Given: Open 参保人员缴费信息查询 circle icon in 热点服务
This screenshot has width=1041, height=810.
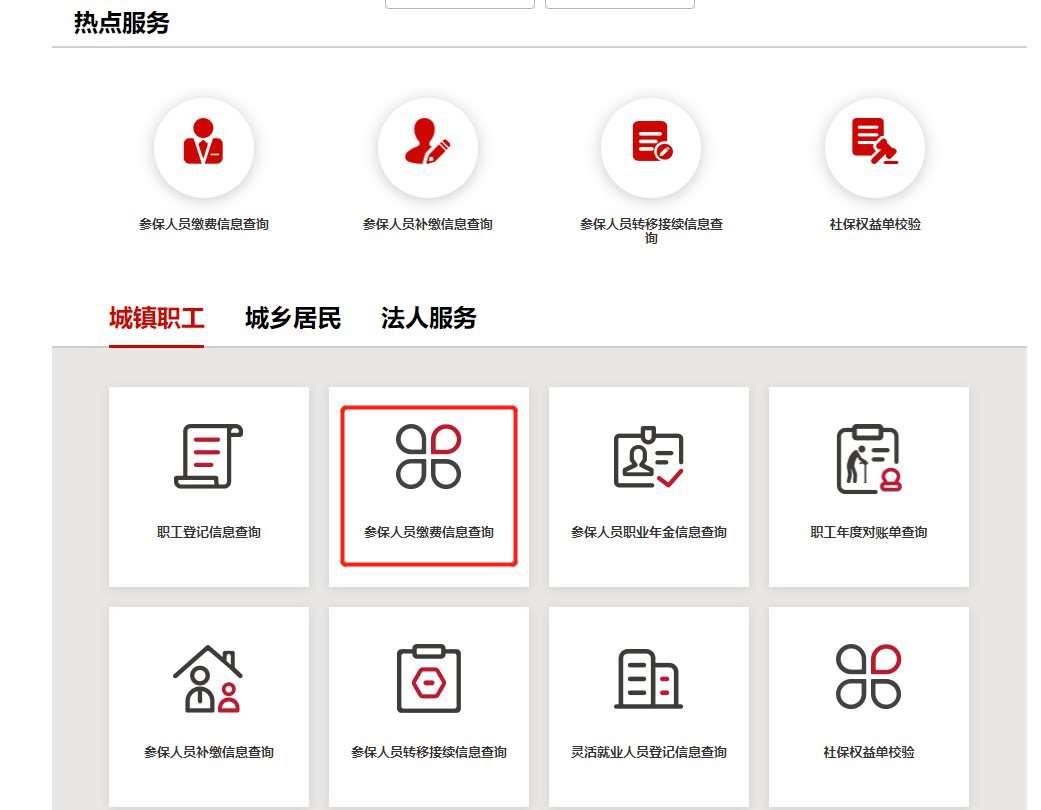Looking at the screenshot, I should click(x=204, y=148).
